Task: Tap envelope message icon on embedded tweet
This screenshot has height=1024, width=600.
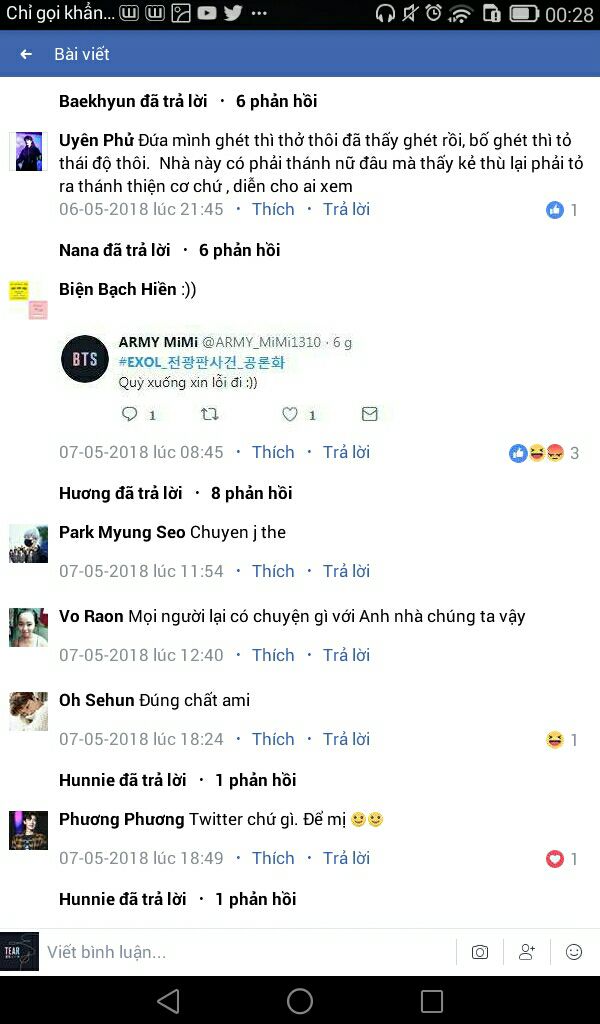Action: click(x=370, y=414)
